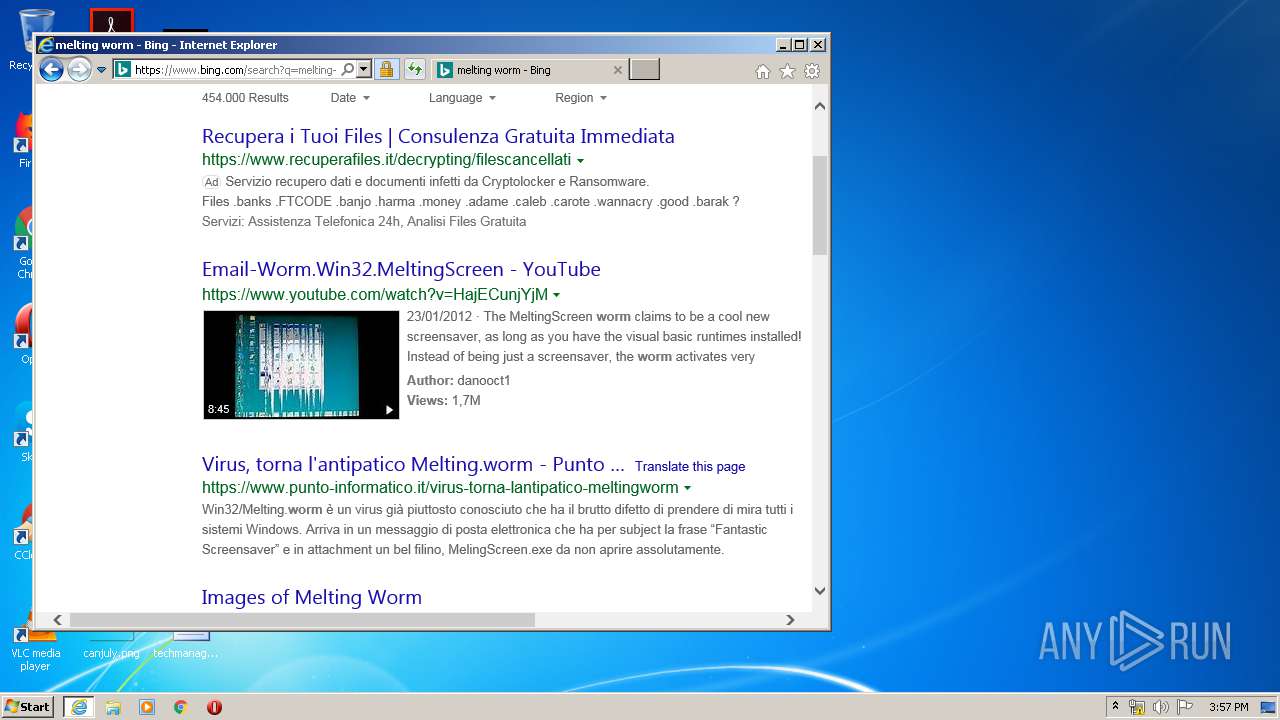The image size is (1280, 720).
Task: Click the vertical scrollbar up arrow
Action: 820,106
